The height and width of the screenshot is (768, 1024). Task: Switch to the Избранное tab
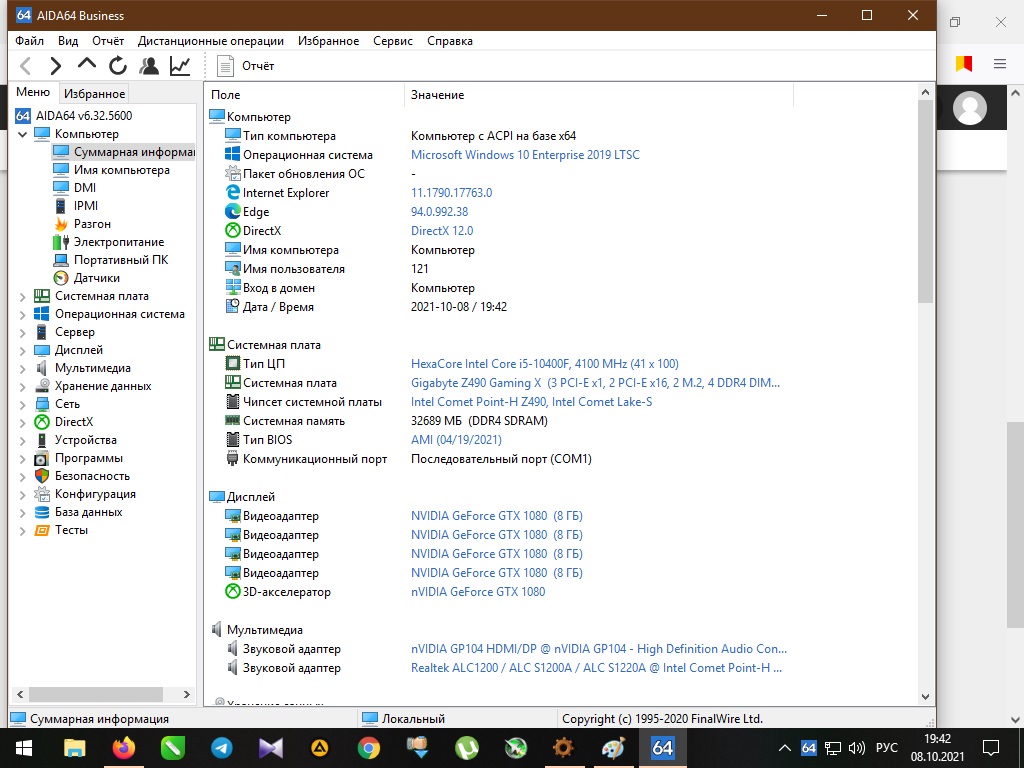[94, 93]
